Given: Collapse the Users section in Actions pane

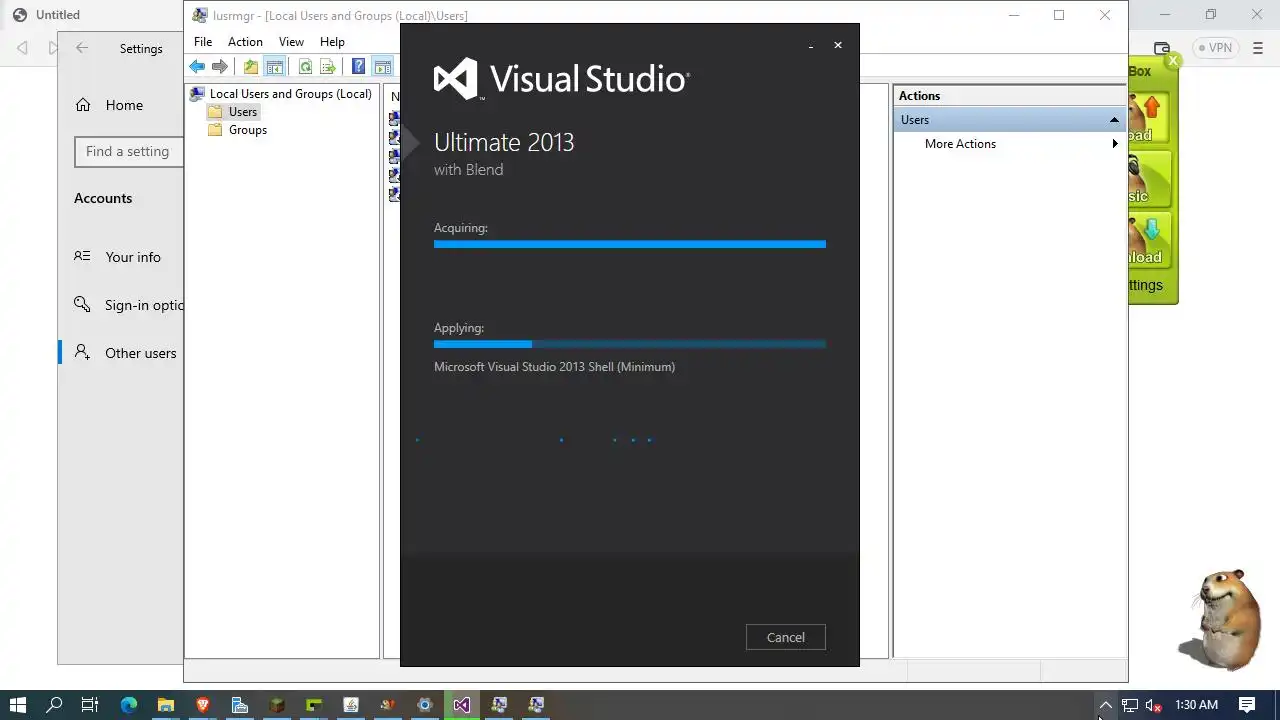Looking at the screenshot, I should (x=1114, y=120).
